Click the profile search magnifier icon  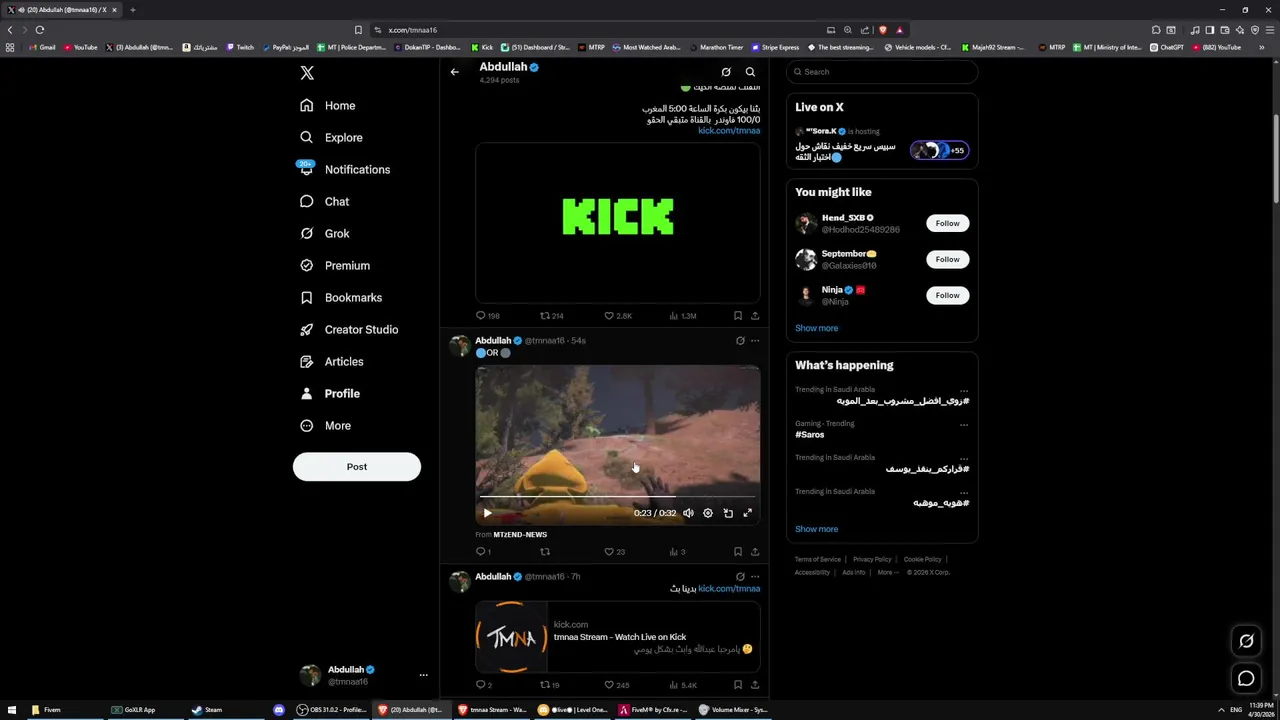pyautogui.click(x=750, y=72)
